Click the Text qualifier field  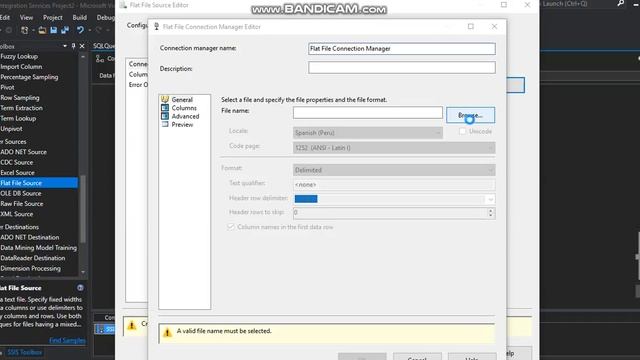[394, 184]
